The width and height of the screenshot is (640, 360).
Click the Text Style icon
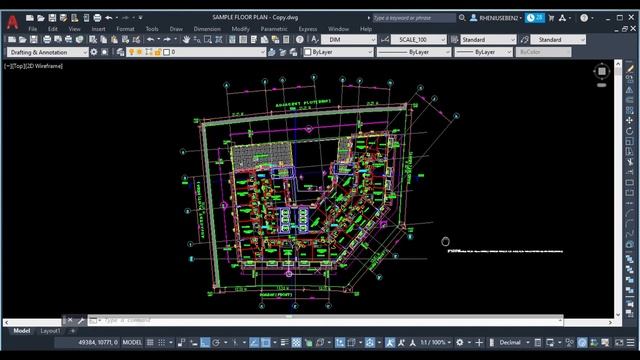tap(314, 40)
